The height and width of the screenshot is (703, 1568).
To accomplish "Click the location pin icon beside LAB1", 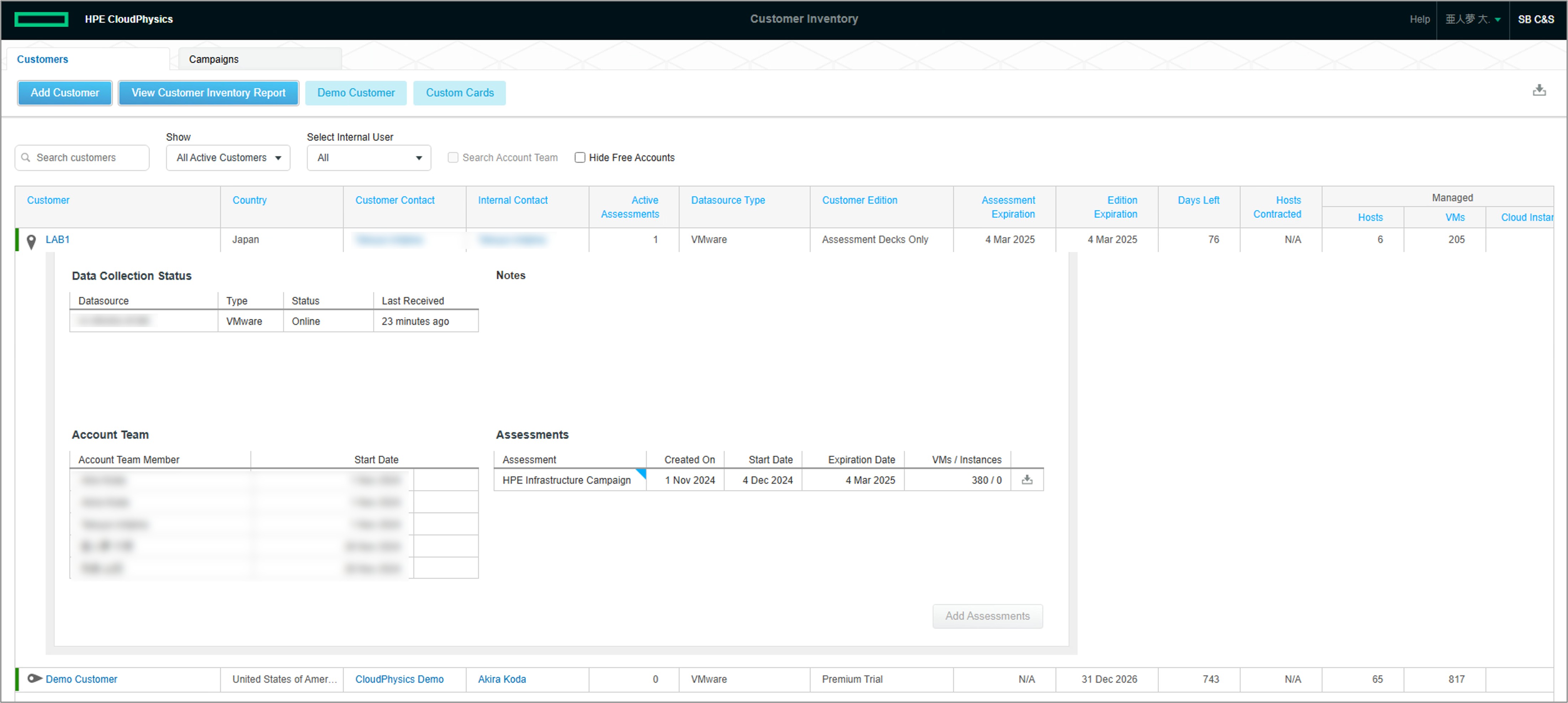I will [32, 242].
